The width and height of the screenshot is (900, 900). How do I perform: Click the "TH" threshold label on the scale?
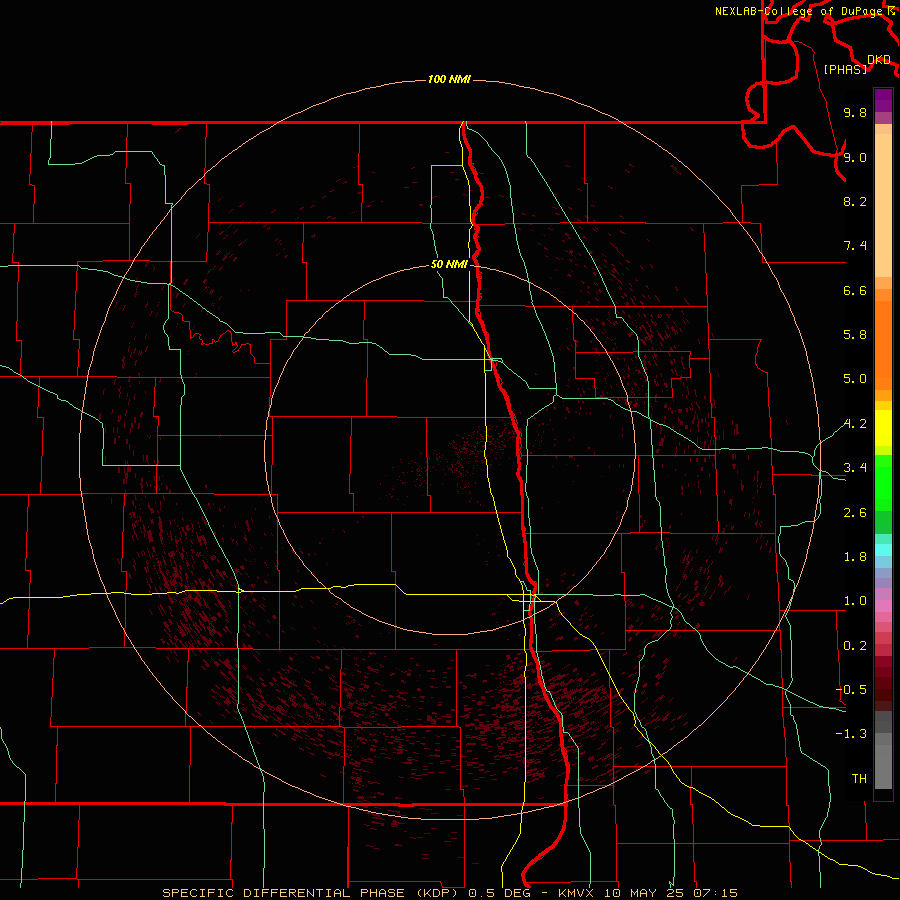coord(859,779)
